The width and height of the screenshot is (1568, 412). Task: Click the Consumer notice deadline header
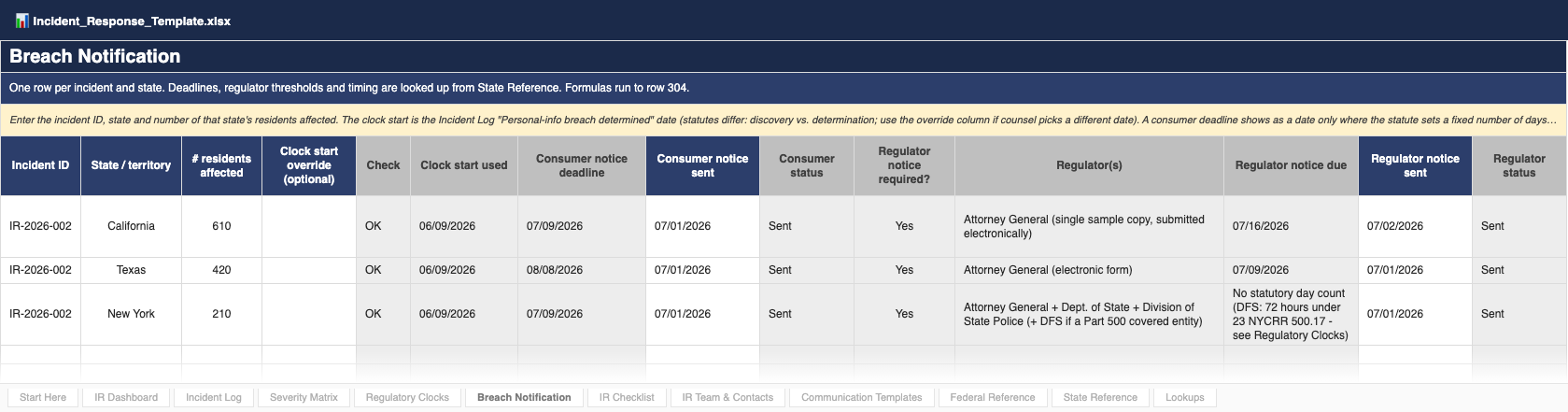point(582,165)
